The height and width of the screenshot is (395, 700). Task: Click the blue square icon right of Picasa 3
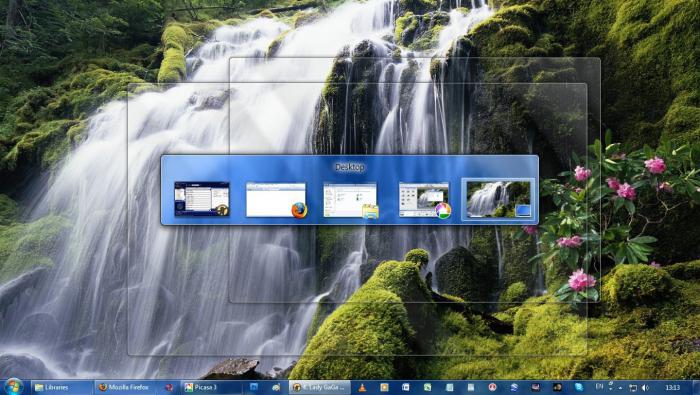(254, 387)
